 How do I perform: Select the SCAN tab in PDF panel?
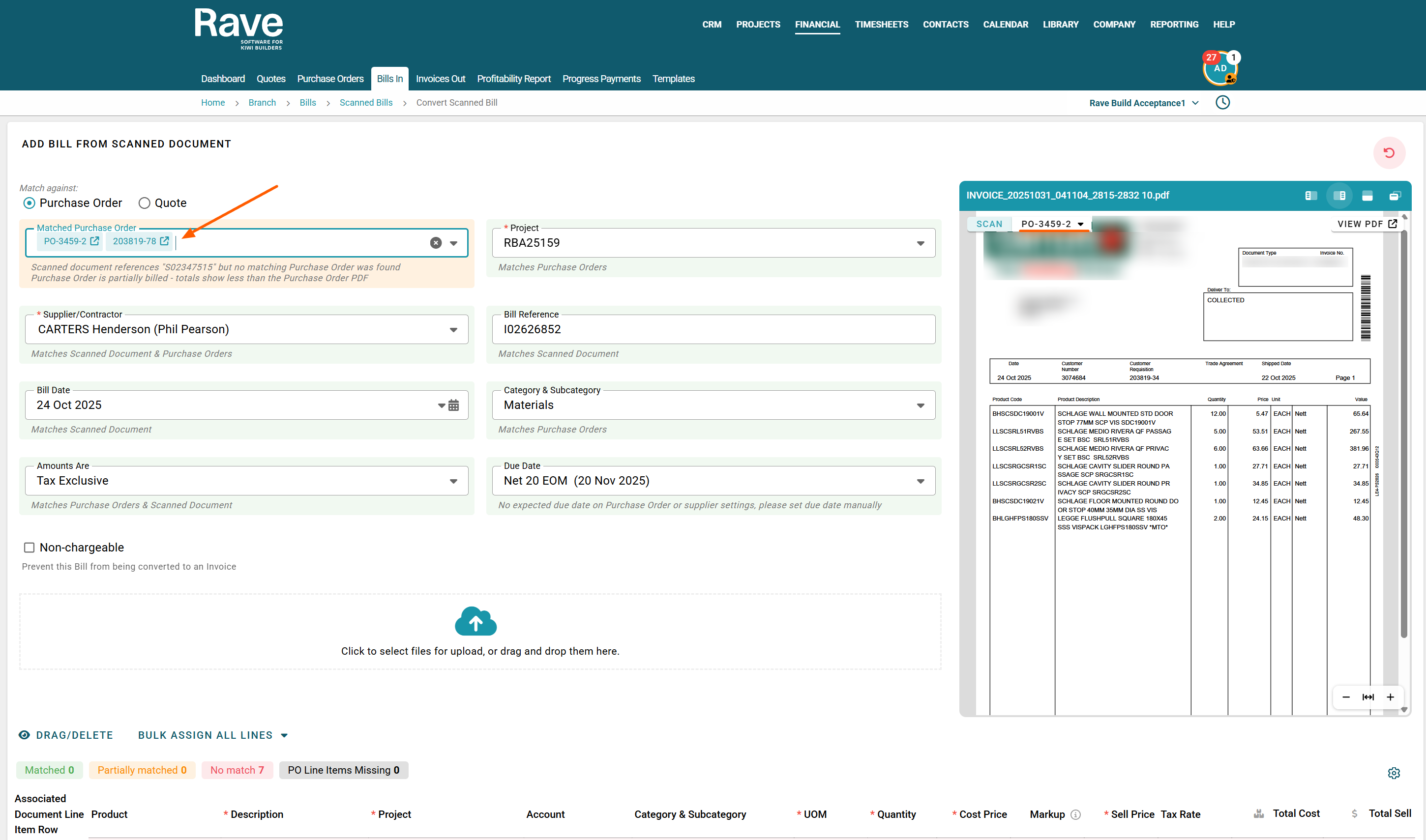coord(989,224)
